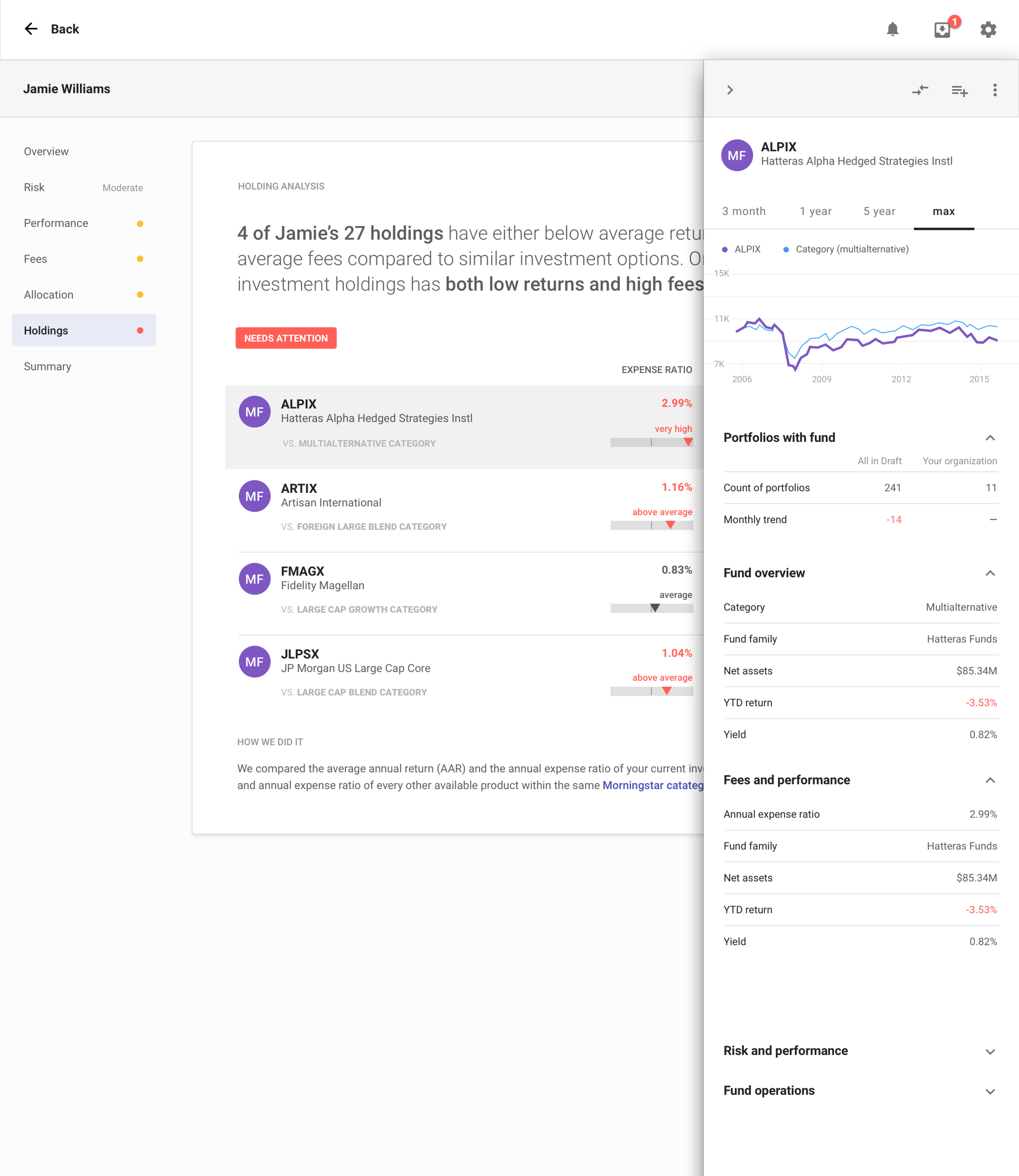1019x1176 pixels.
Task: Click the NEEDS ATTENTION badge
Action: [x=286, y=338]
